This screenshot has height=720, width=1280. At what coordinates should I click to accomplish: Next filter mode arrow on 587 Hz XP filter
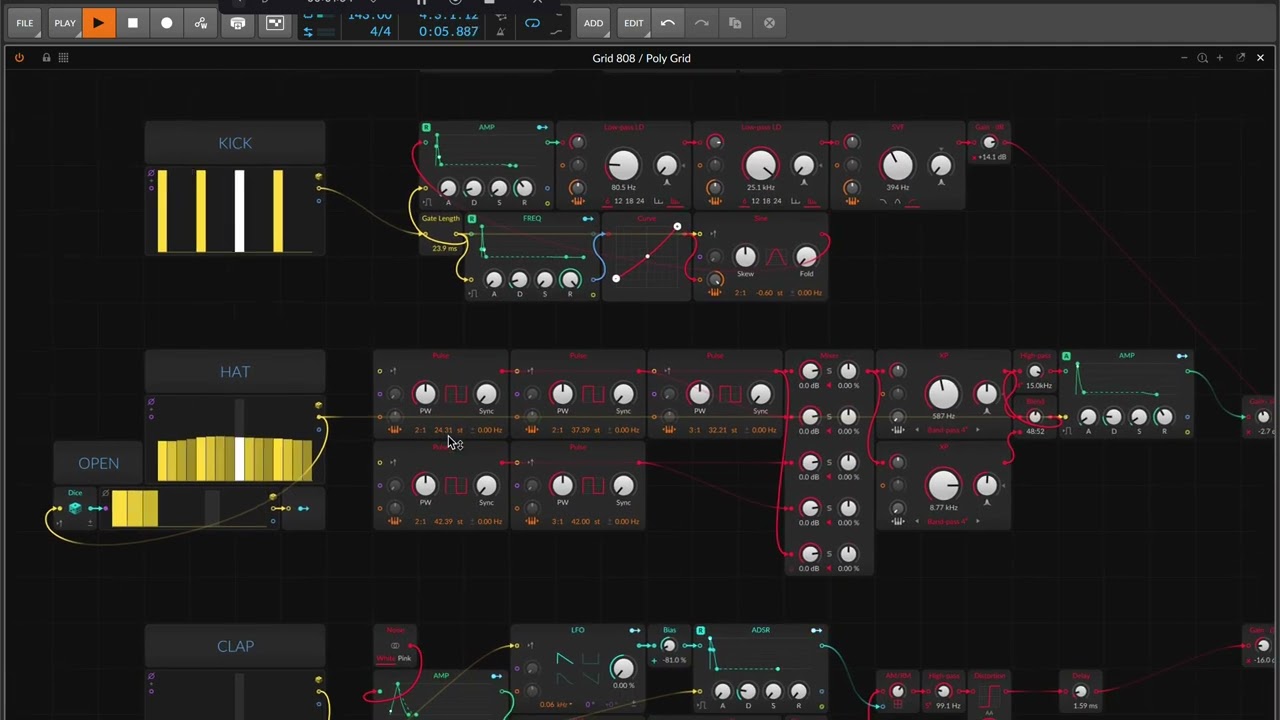(977, 430)
